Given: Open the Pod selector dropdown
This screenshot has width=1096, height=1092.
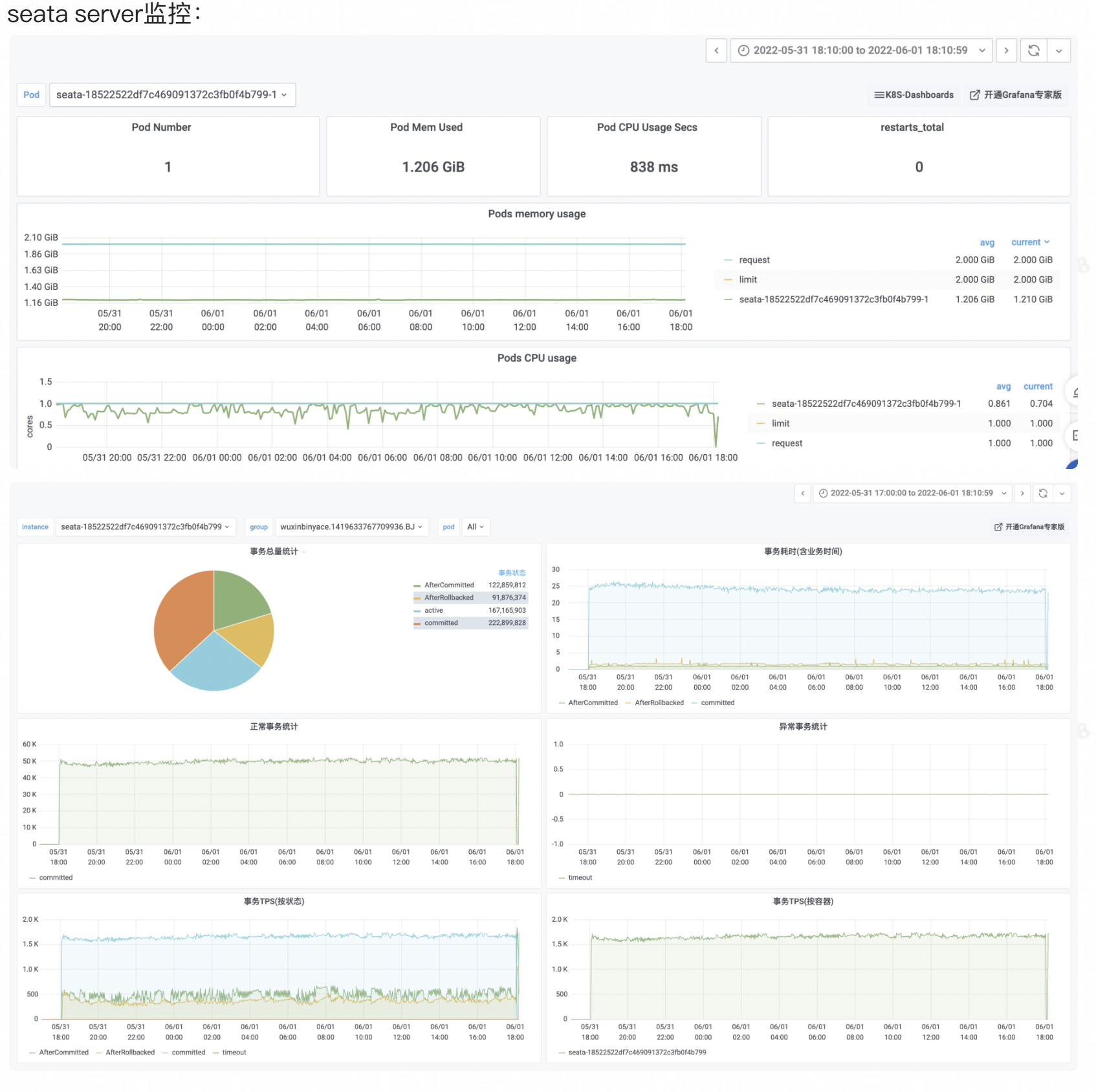Looking at the screenshot, I should tap(172, 95).
